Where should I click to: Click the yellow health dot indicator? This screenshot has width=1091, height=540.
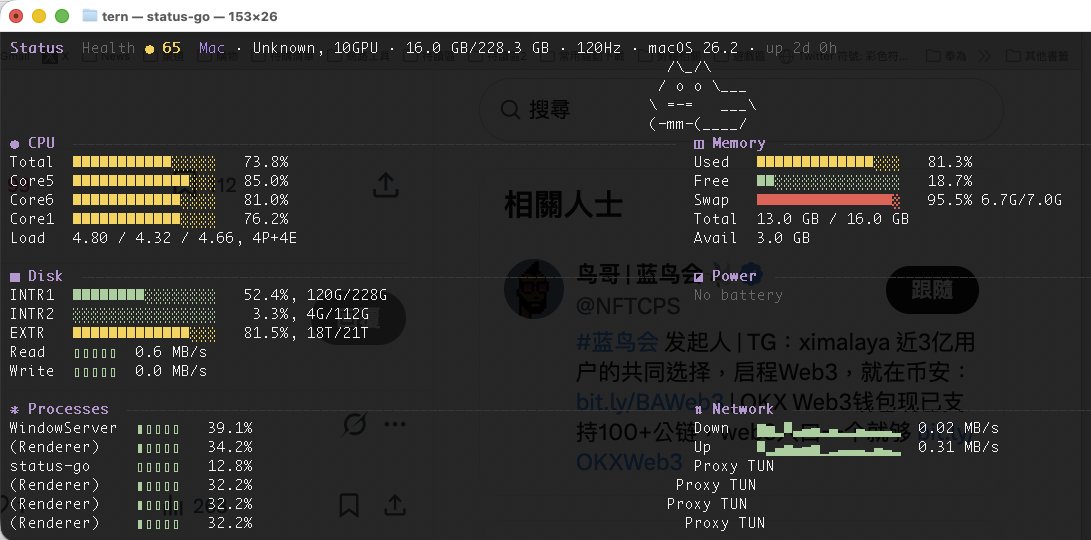click(149, 49)
